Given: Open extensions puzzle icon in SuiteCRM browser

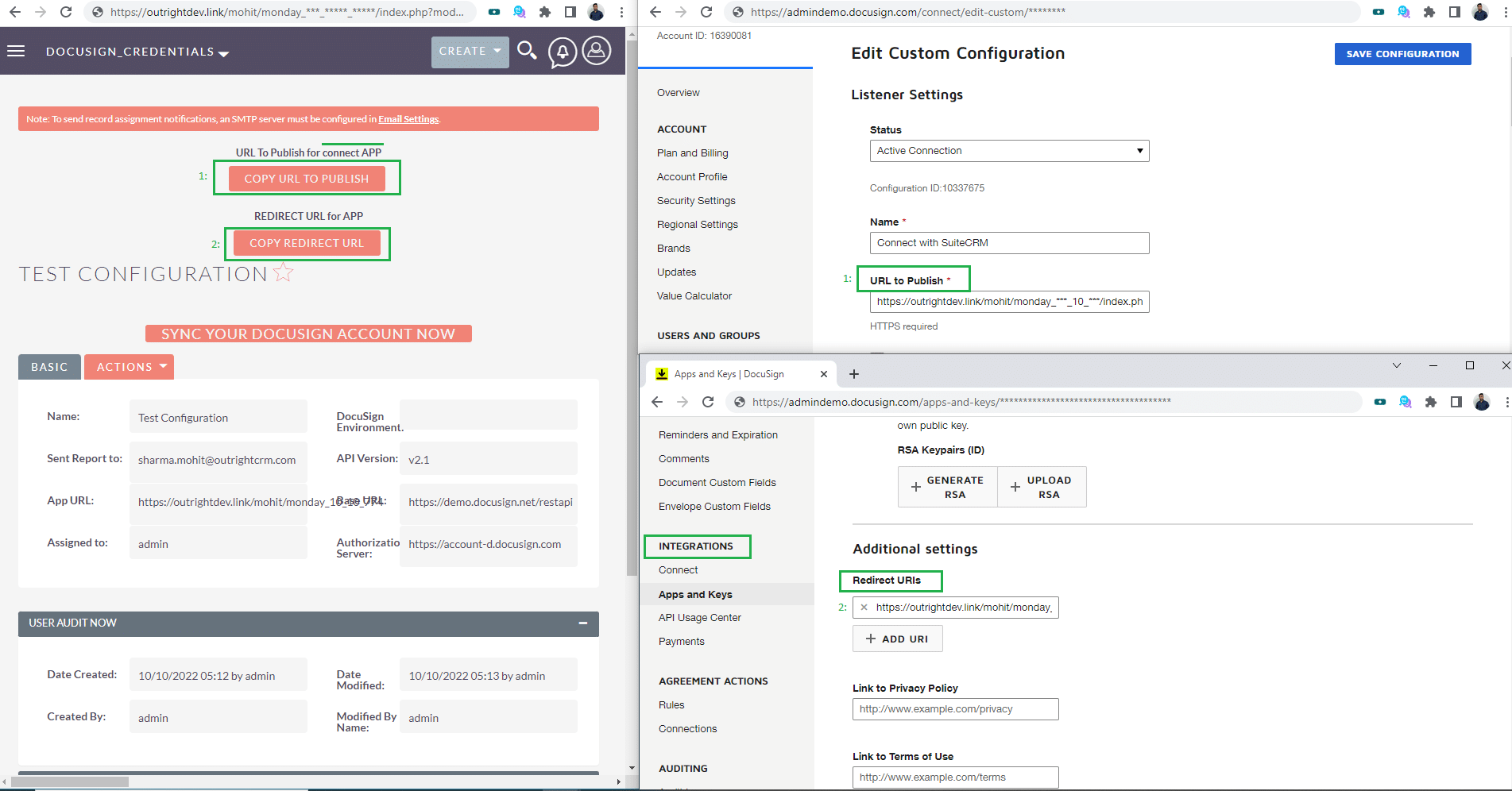Looking at the screenshot, I should (545, 12).
